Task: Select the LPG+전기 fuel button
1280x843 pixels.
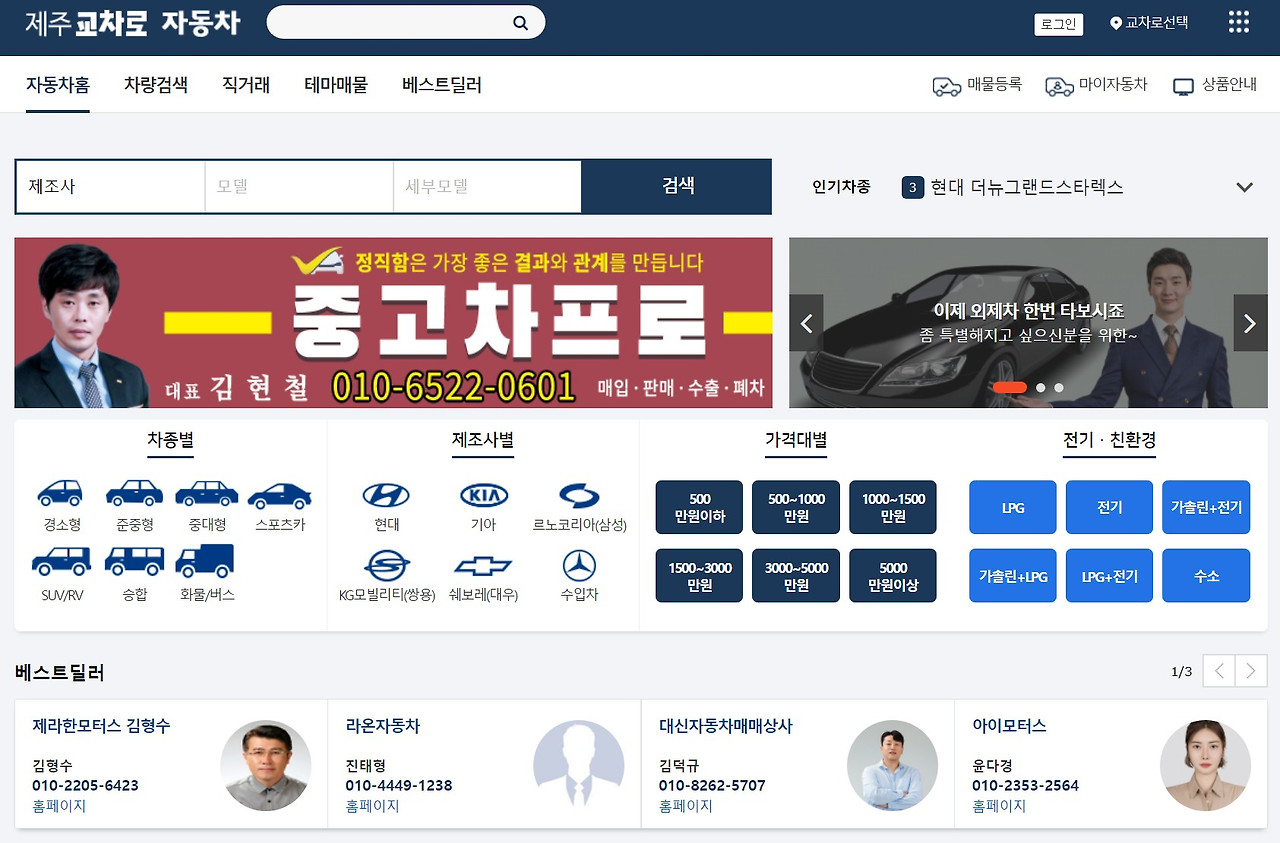Action: [1109, 576]
